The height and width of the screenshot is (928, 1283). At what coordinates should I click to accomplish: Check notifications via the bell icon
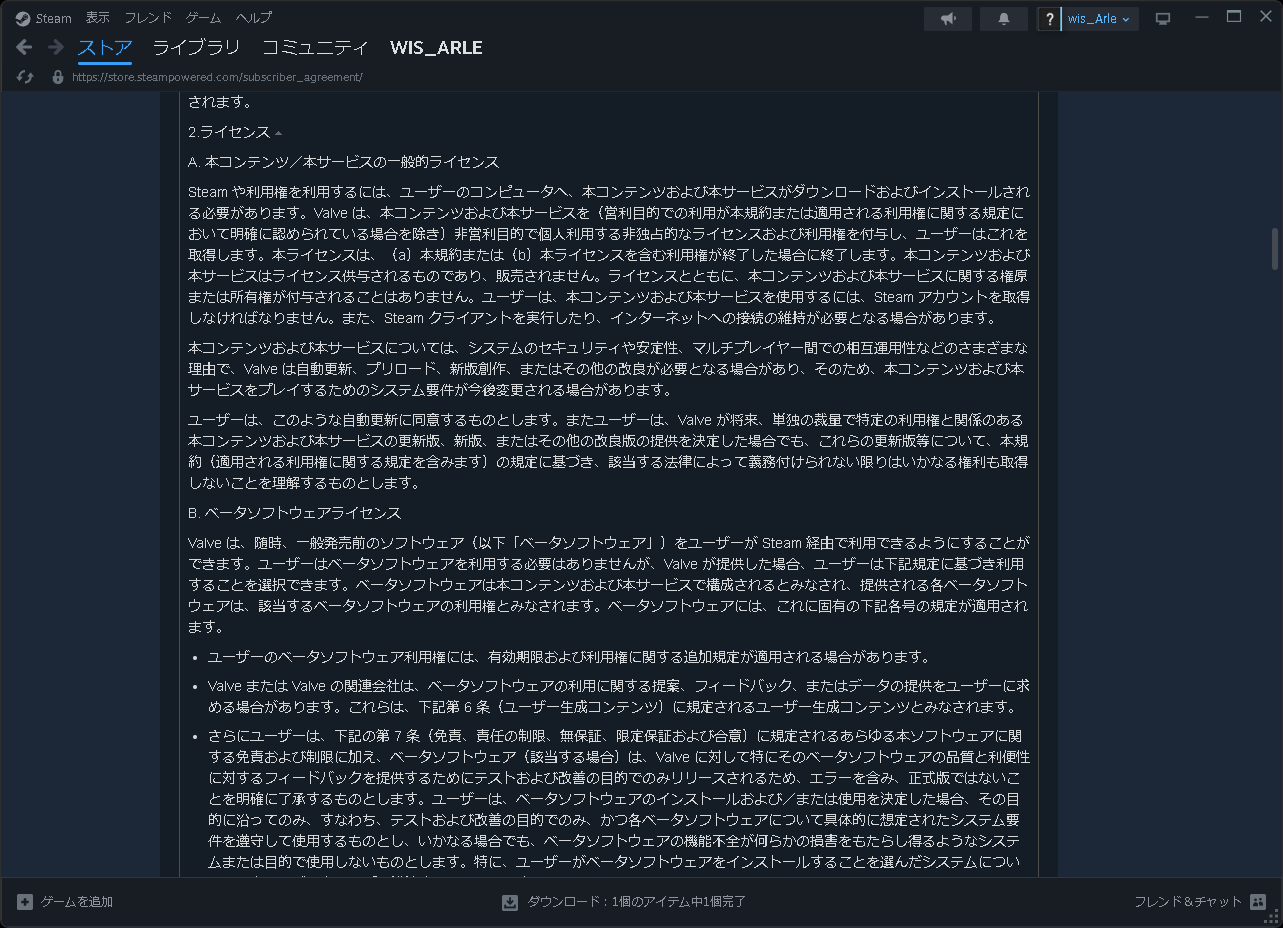[1002, 17]
